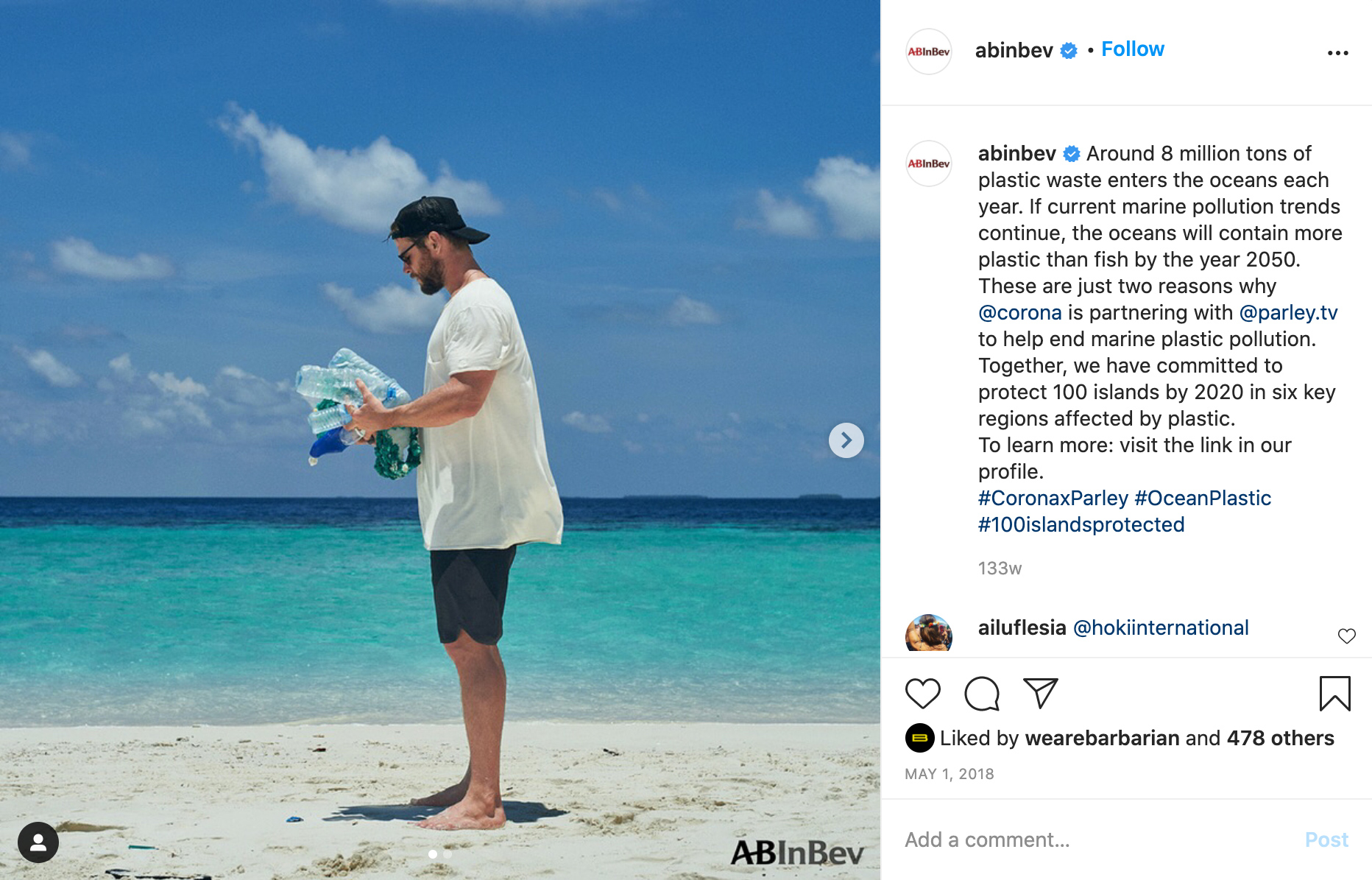Open the #OceanPlastic hashtag
This screenshot has width=1372, height=880.
pyautogui.click(x=1203, y=498)
